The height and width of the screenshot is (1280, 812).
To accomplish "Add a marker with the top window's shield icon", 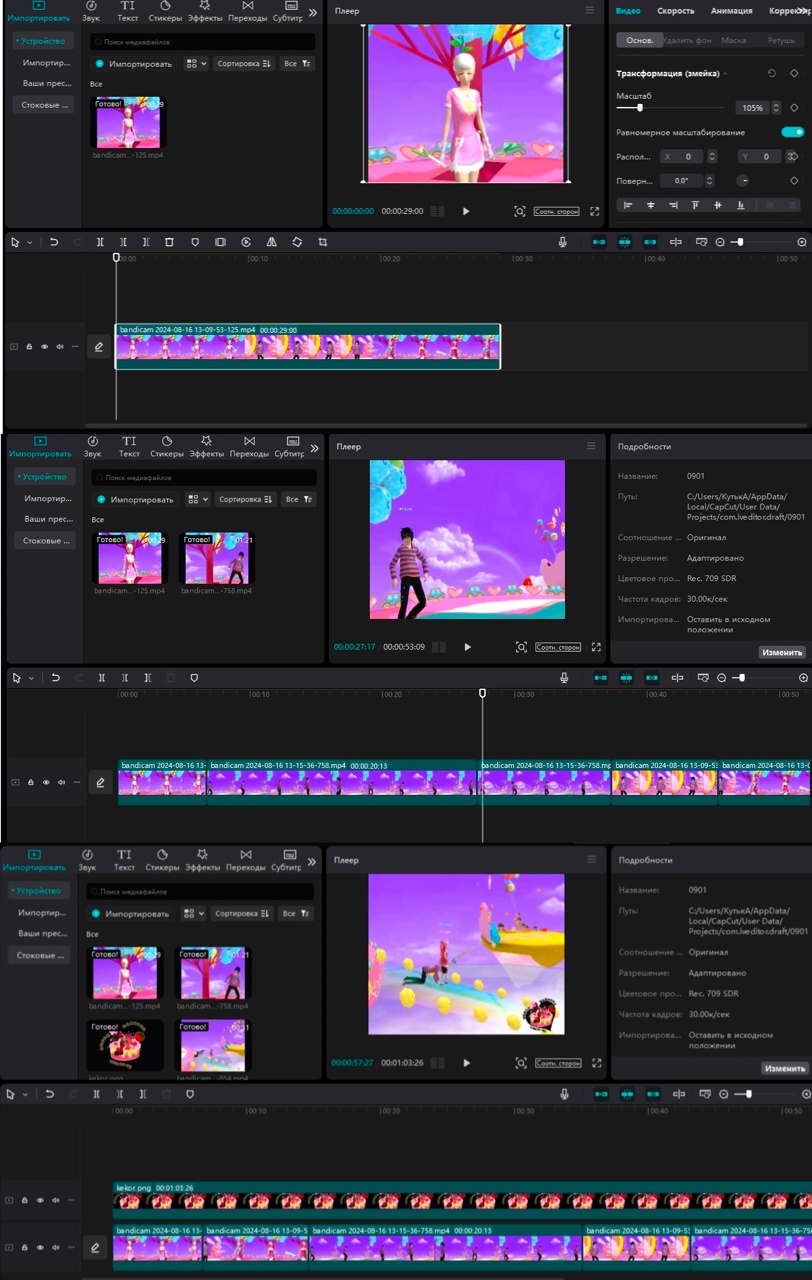I will [x=194, y=242].
